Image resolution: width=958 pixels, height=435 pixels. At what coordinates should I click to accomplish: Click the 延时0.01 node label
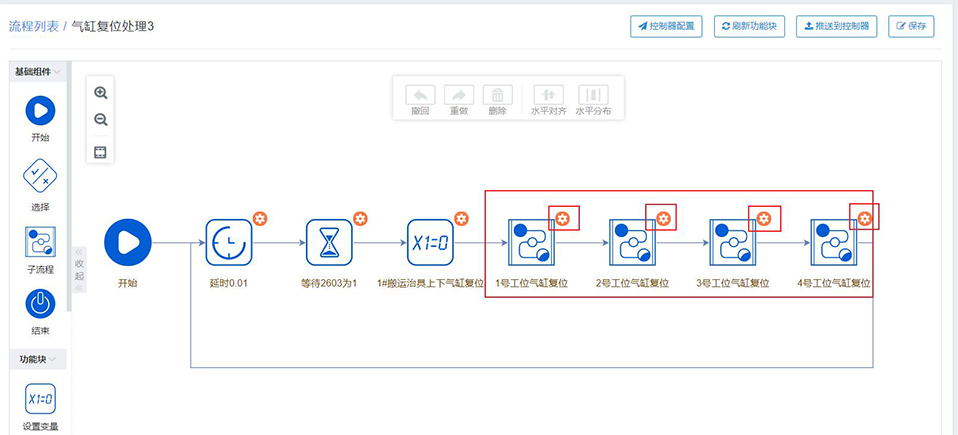tap(229, 283)
